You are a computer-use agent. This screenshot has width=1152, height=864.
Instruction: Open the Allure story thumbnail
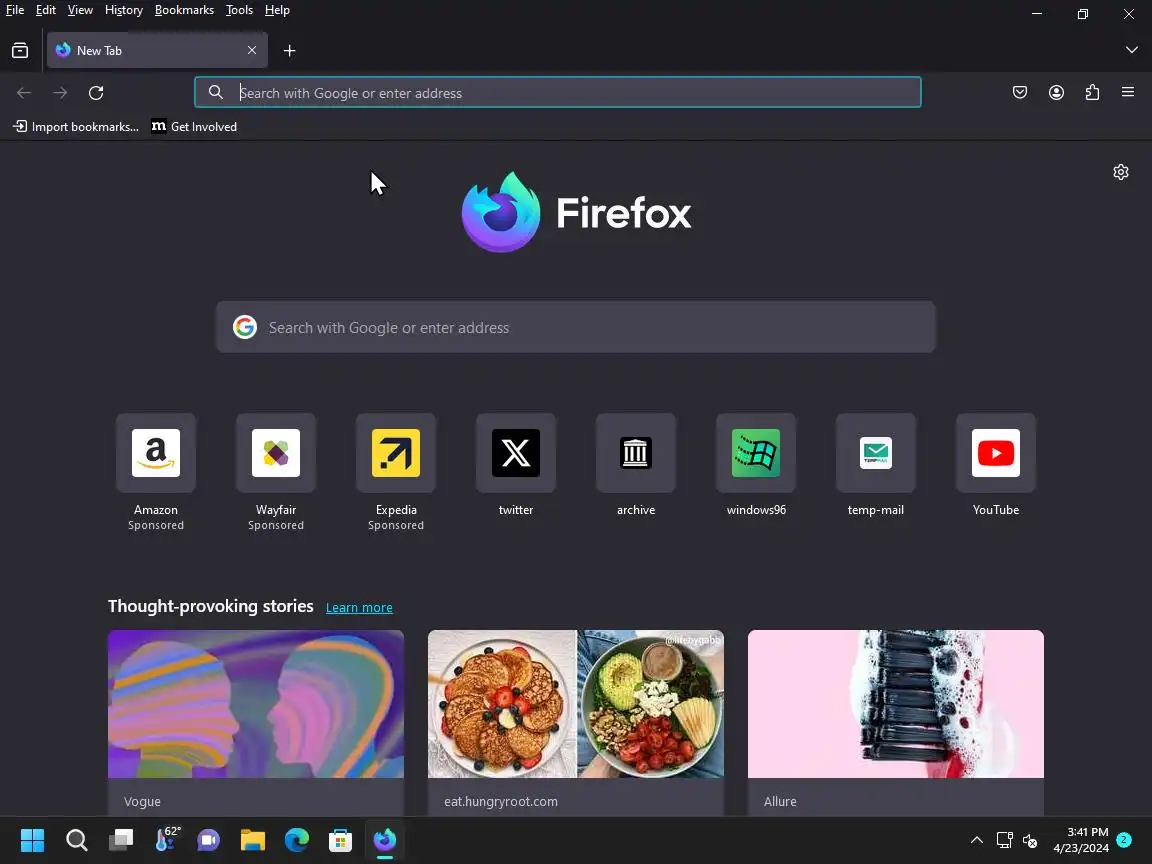pos(896,704)
